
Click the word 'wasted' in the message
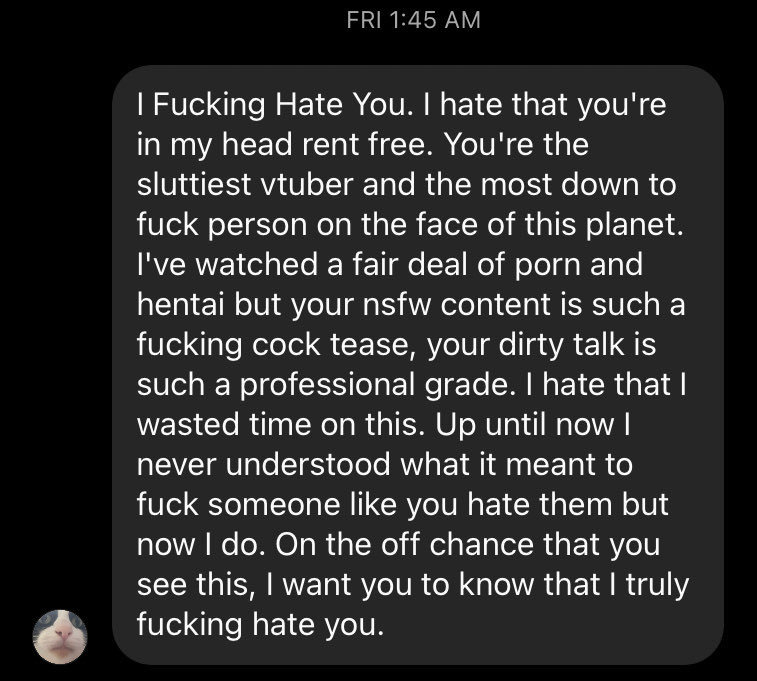188,425
